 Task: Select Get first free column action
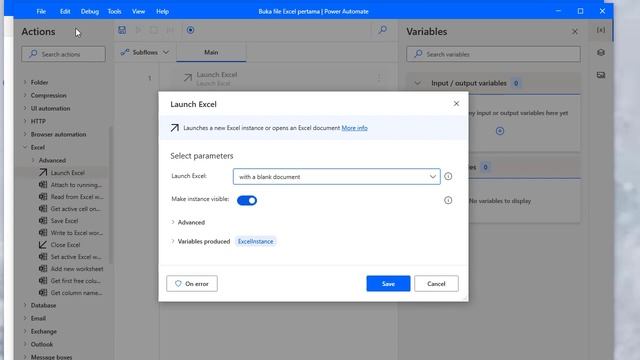(70, 281)
